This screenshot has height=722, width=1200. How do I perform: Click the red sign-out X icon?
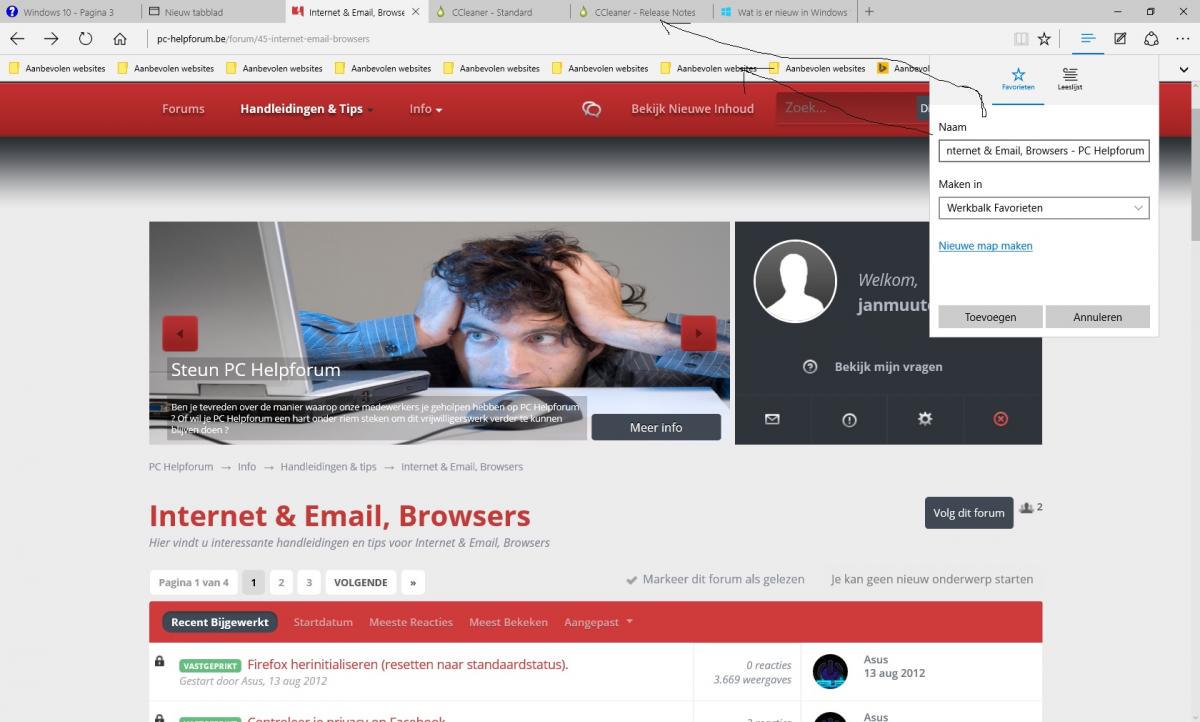point(1001,420)
